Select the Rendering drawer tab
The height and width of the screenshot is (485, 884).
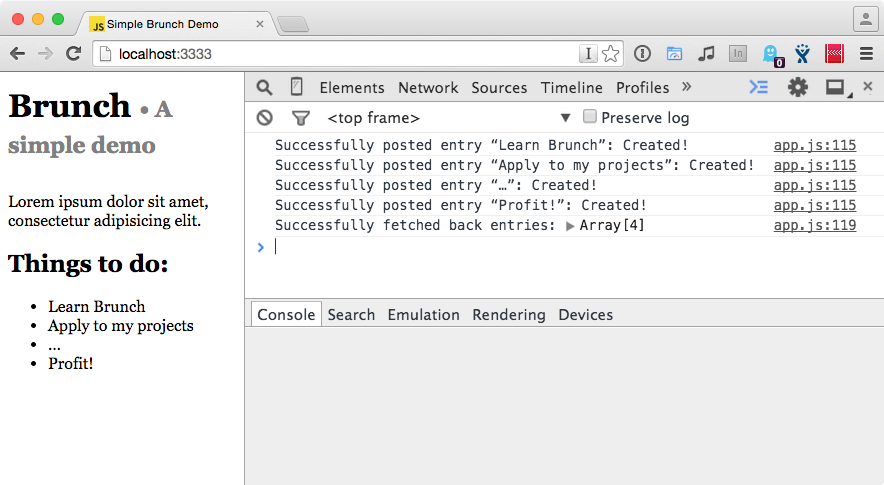pos(509,314)
